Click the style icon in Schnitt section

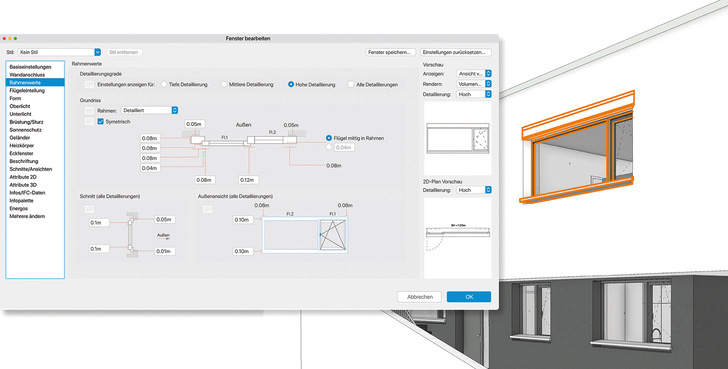pyautogui.click(x=90, y=210)
